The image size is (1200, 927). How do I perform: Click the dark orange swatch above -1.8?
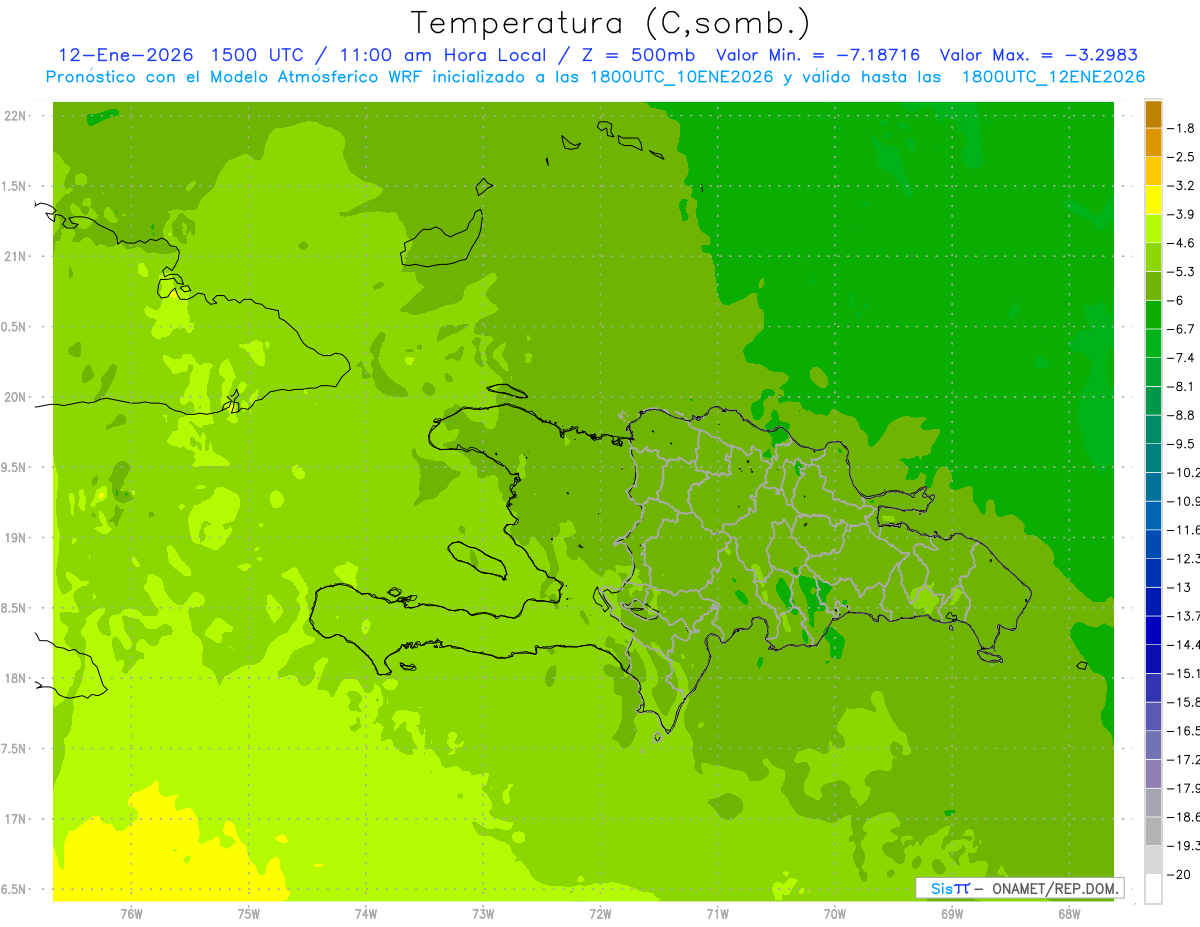[1153, 114]
